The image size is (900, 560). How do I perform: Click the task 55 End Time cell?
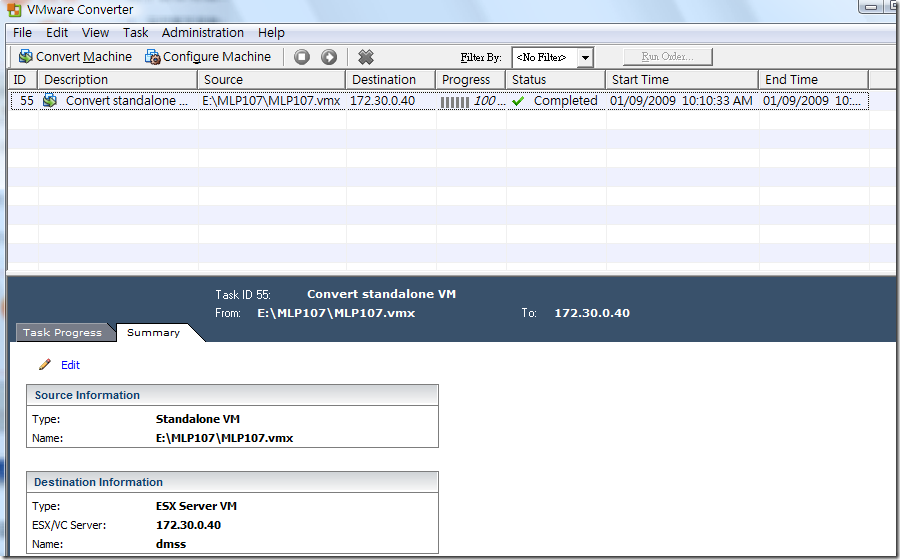812,101
